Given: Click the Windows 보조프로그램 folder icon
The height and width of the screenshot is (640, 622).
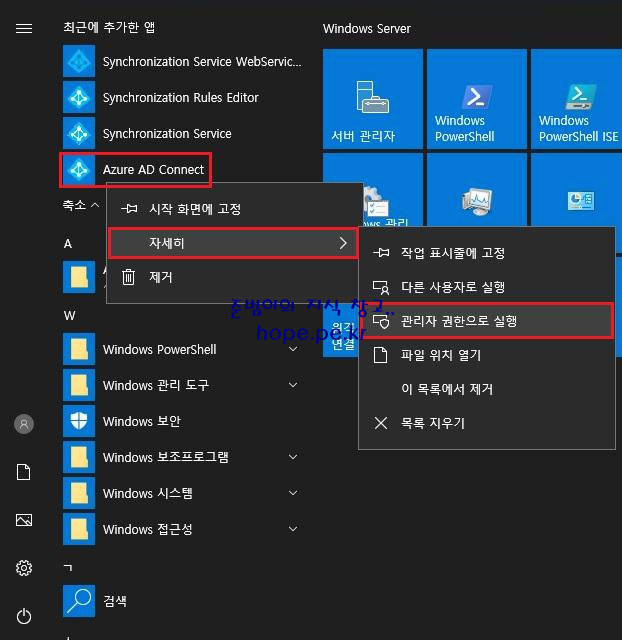Looking at the screenshot, I should (79, 457).
